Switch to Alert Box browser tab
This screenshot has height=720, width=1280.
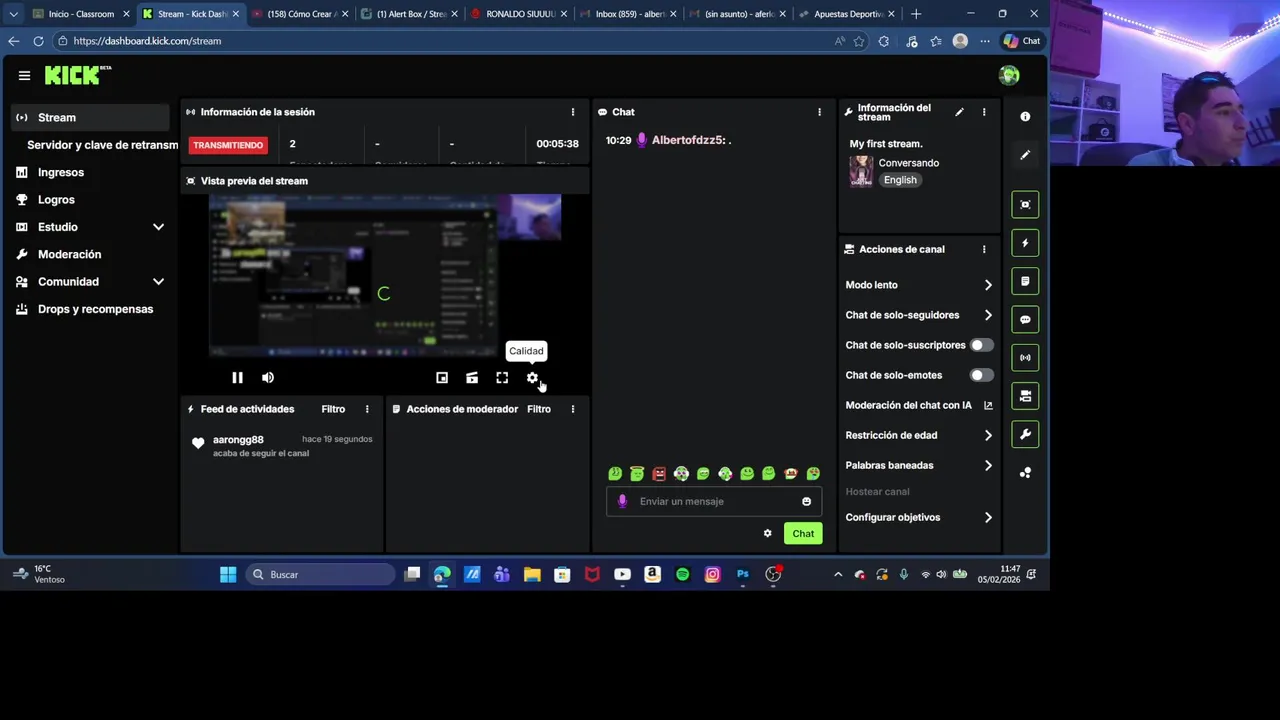click(410, 14)
